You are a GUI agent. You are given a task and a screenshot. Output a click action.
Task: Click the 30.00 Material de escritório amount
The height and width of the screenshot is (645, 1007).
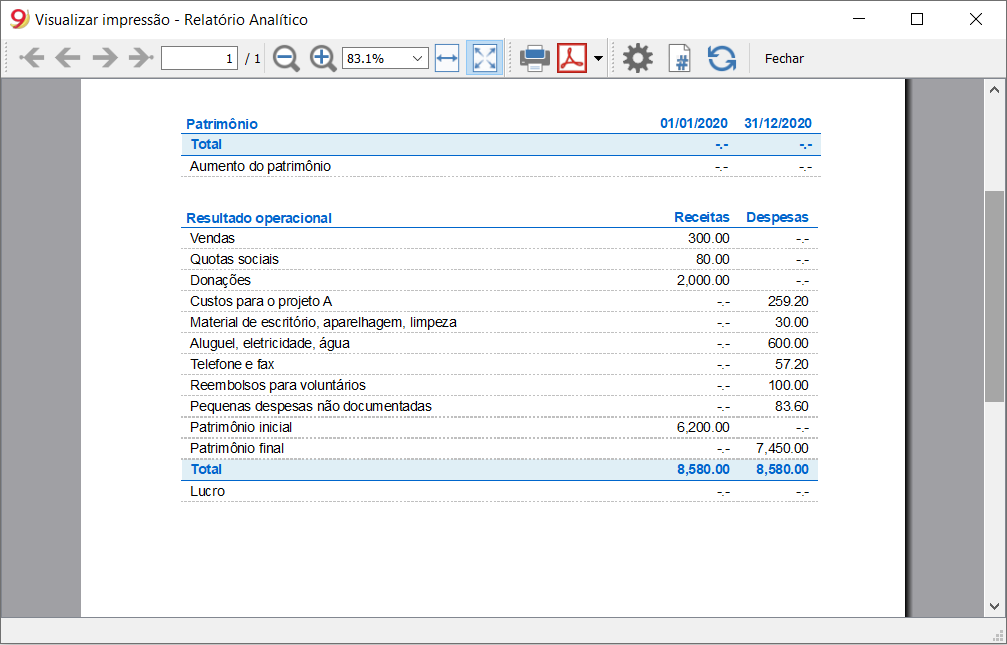pyautogui.click(x=792, y=322)
